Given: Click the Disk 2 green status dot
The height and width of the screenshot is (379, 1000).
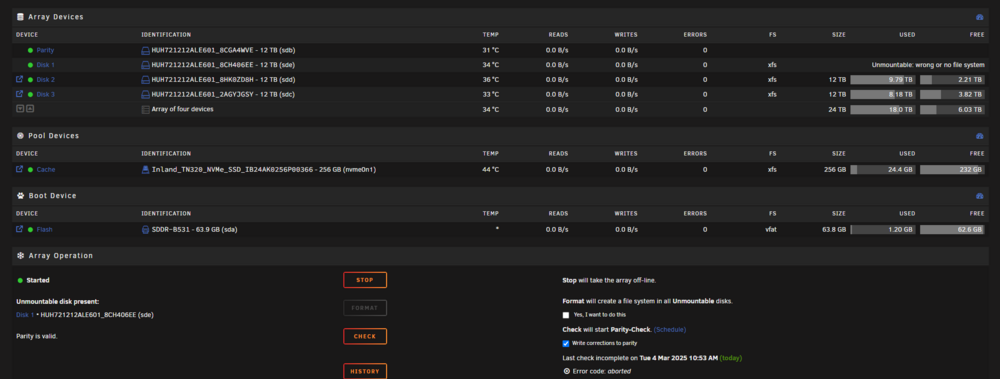Looking at the screenshot, I should click(30, 80).
